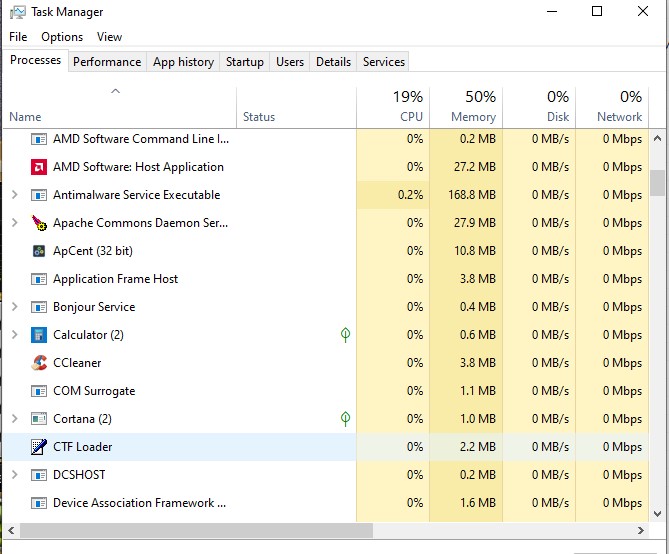Sort by the Status column header

[297, 108]
